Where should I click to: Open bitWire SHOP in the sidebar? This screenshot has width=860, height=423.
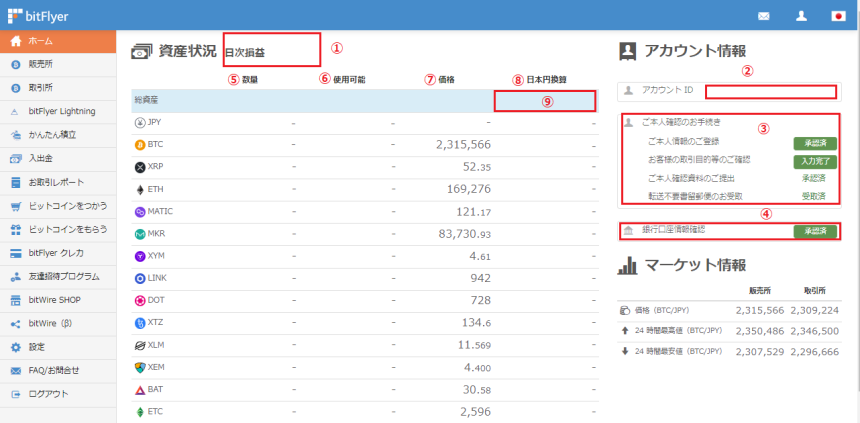pyautogui.click(x=58, y=300)
